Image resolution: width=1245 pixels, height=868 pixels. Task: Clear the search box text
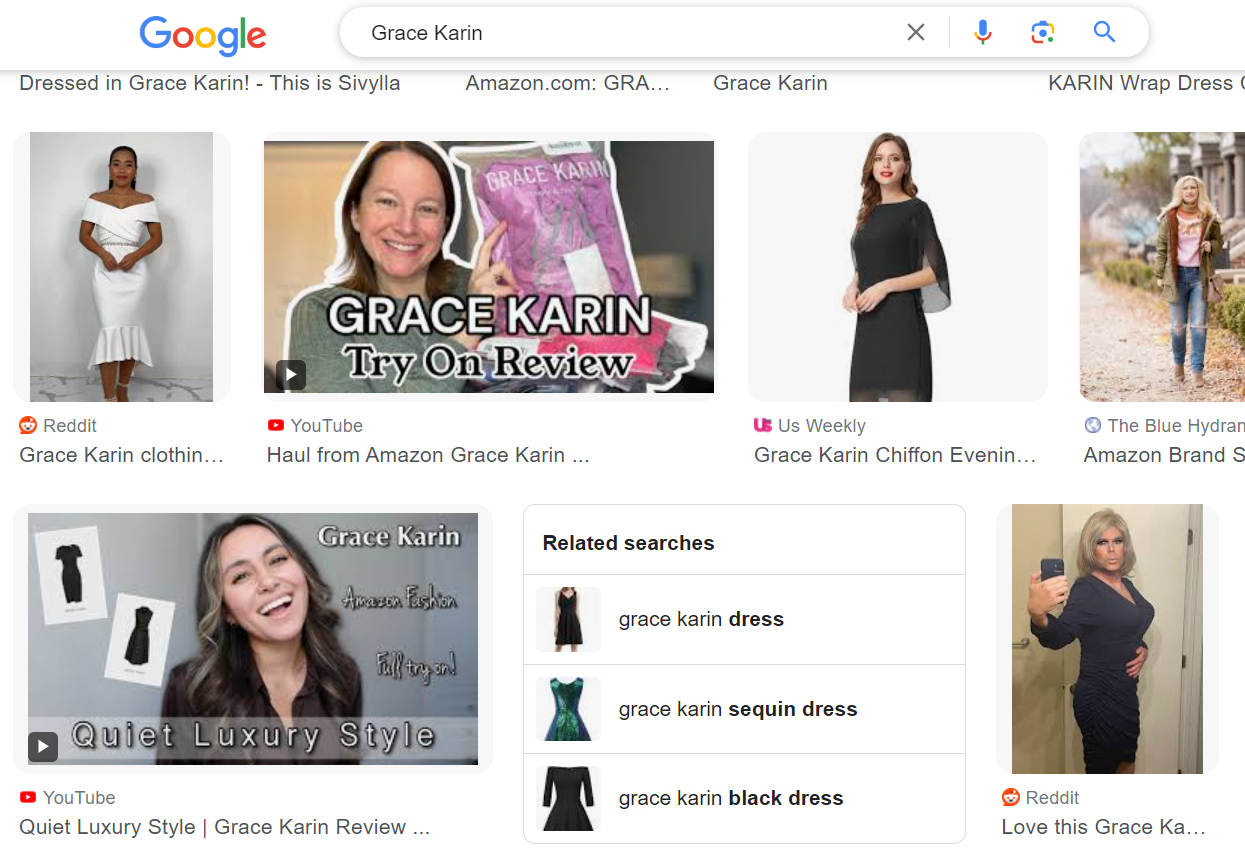tap(915, 33)
